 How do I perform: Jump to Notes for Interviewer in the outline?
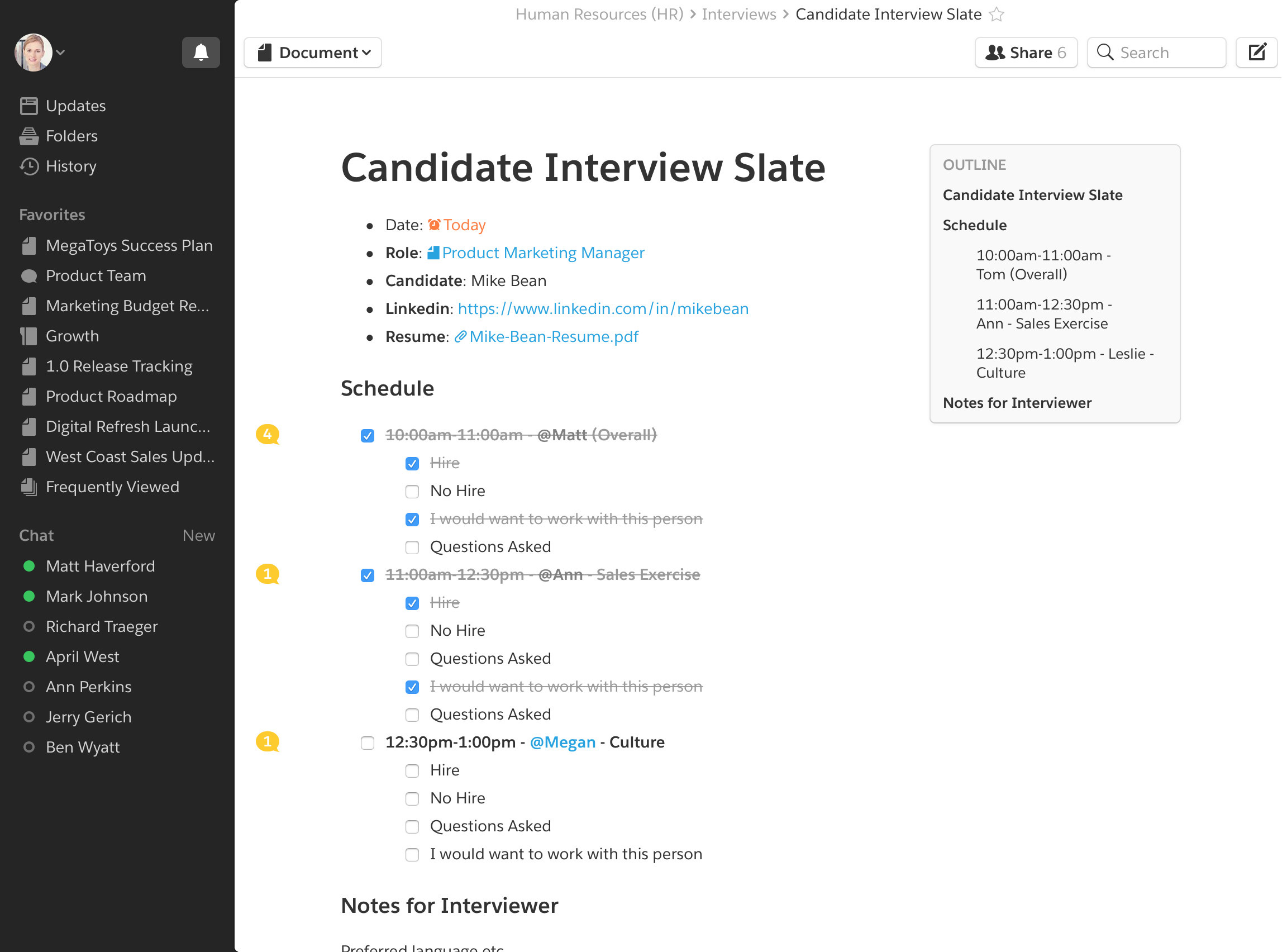[x=1017, y=403]
